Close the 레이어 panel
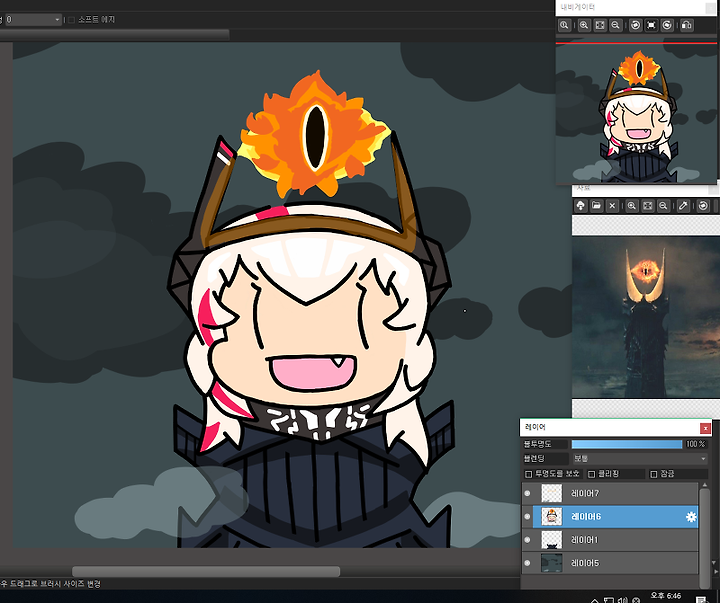Image resolution: width=720 pixels, height=603 pixels. point(705,428)
